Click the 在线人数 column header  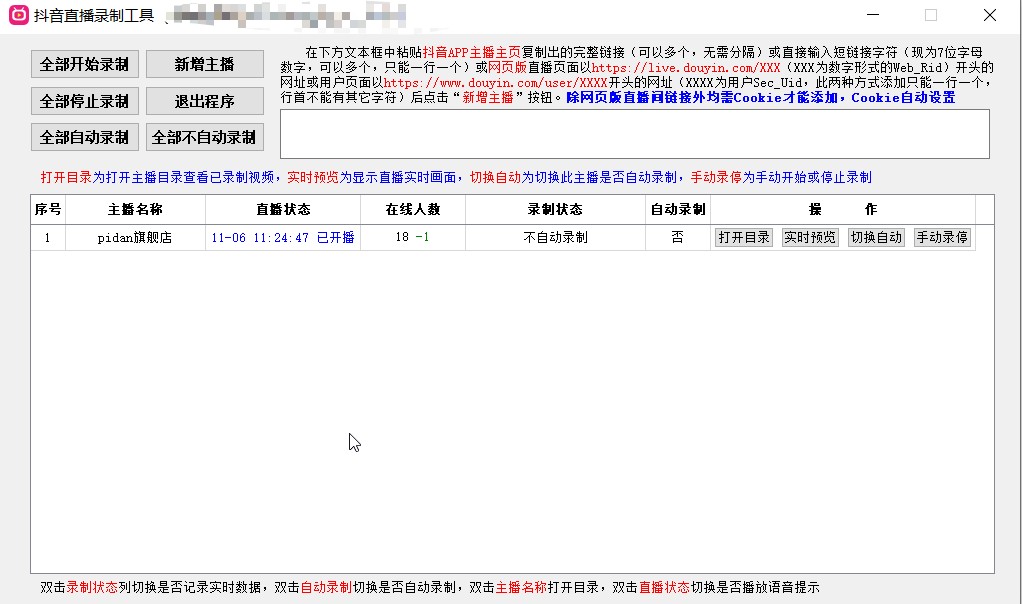(x=413, y=209)
